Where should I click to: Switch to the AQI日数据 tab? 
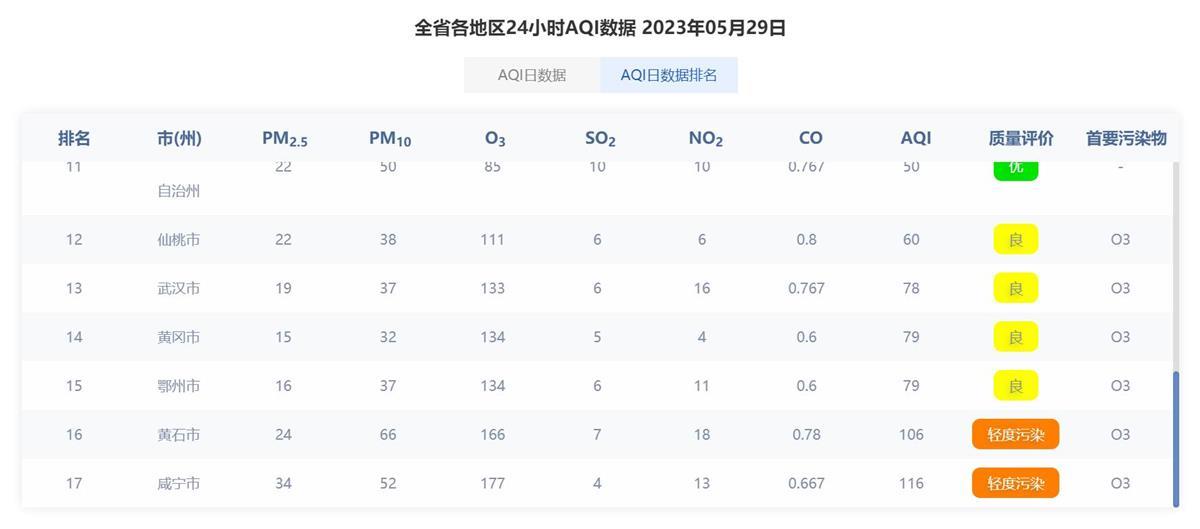[532, 75]
